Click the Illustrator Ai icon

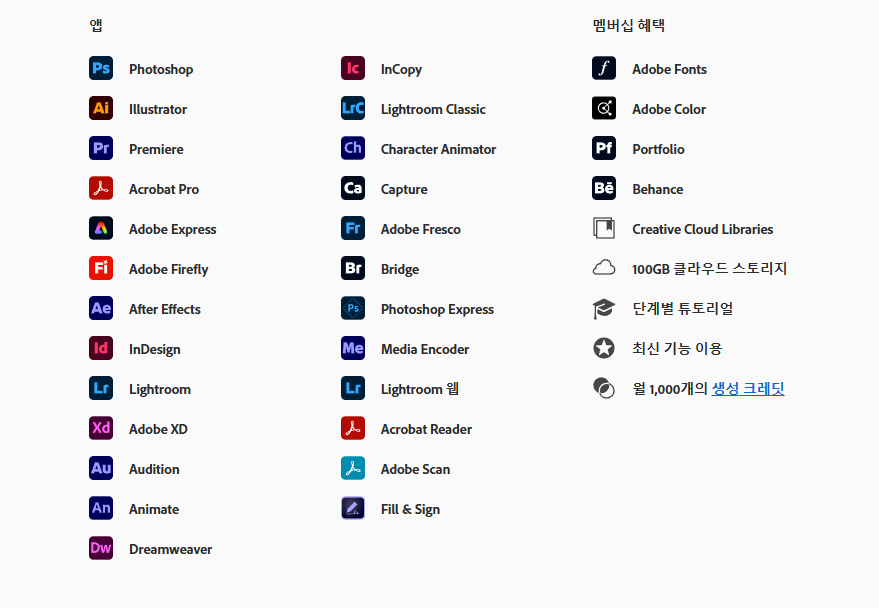point(101,108)
